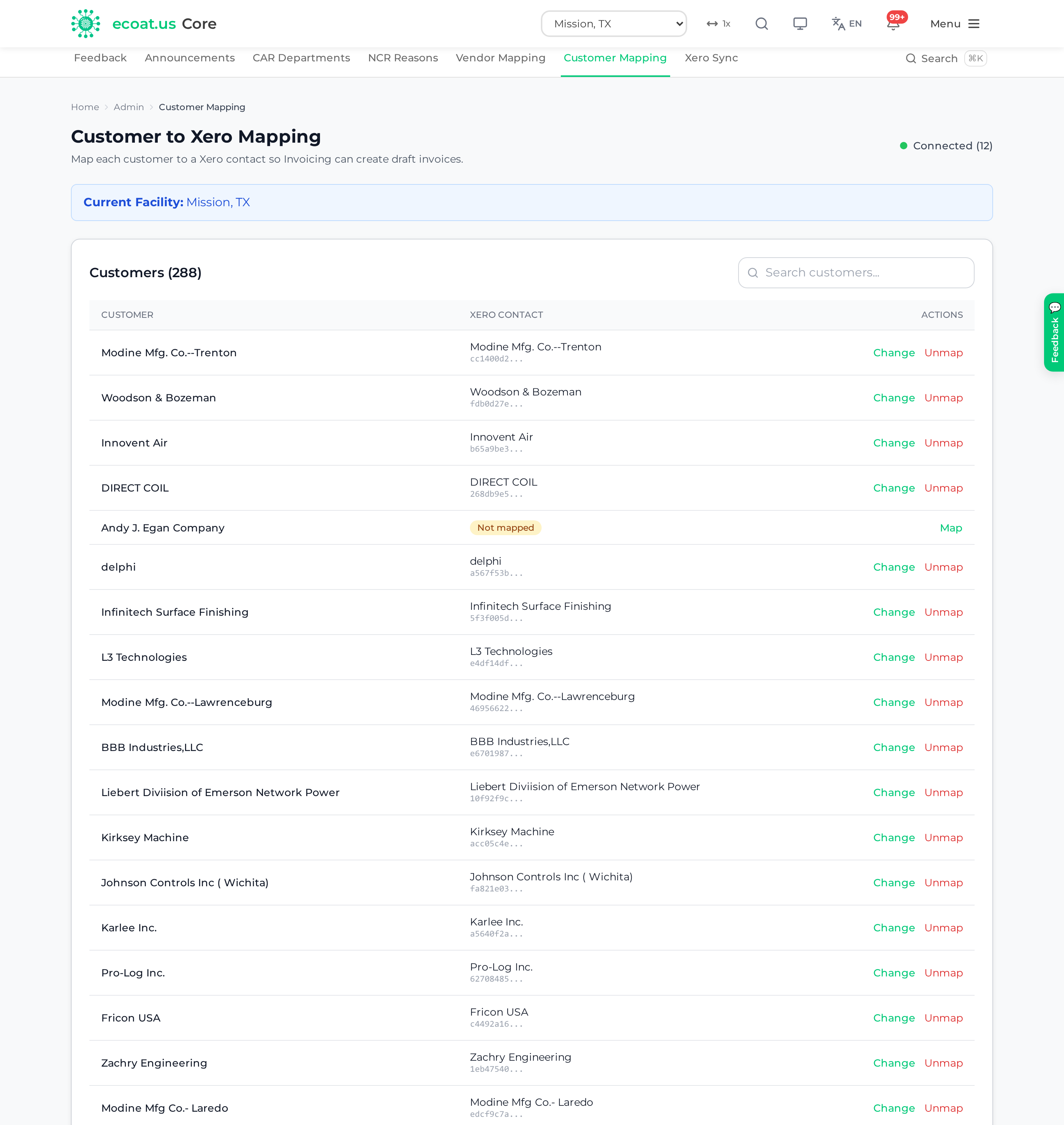Open the NCR Reasons tab
Screen dimensions: 1064x1125
point(403,58)
